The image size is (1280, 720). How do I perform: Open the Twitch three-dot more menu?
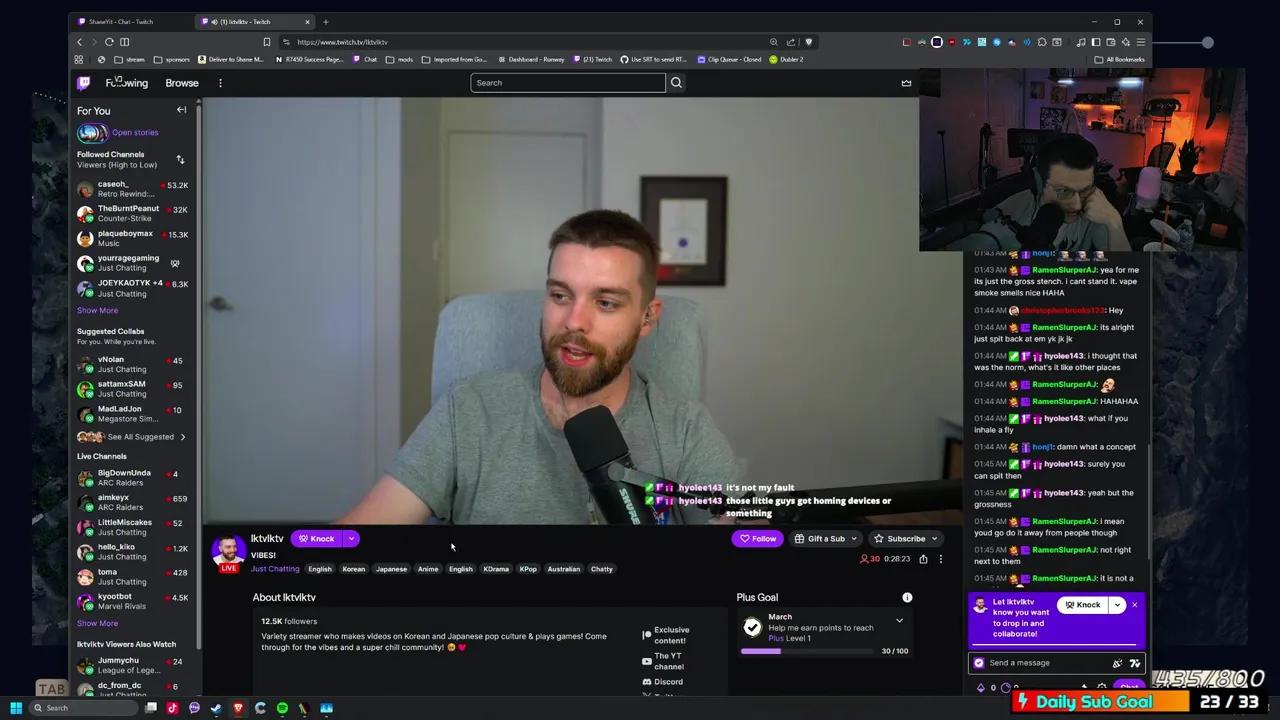click(220, 83)
